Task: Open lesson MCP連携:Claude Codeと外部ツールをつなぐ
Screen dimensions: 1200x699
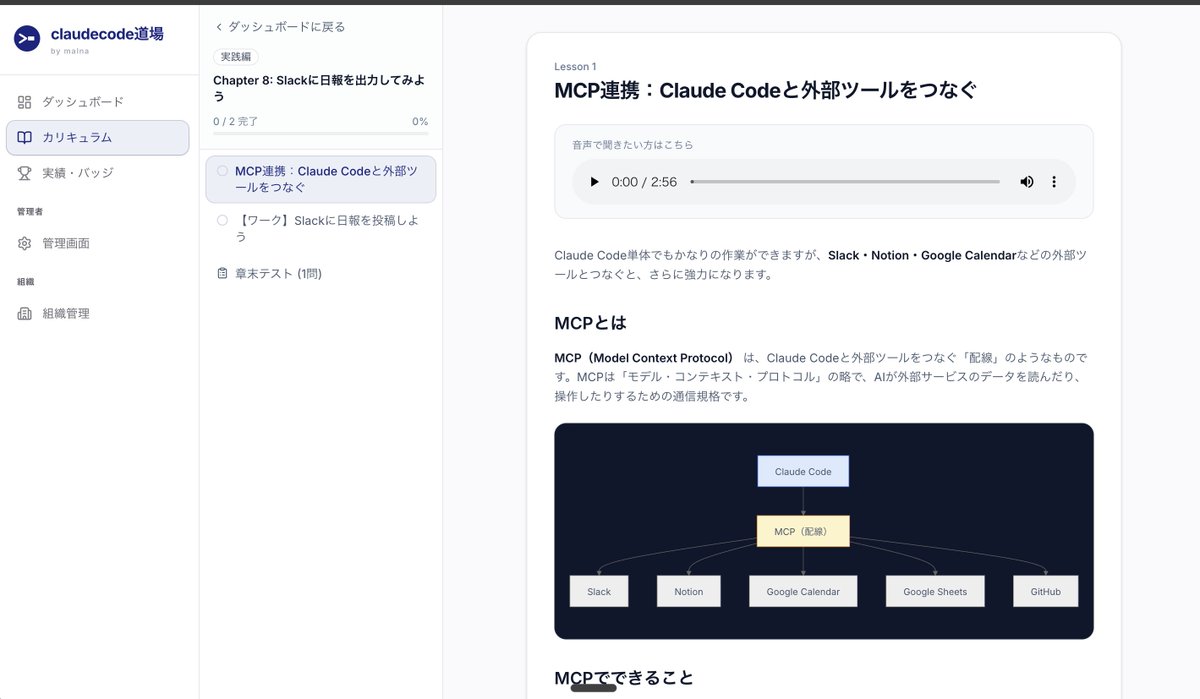Action: 321,179
